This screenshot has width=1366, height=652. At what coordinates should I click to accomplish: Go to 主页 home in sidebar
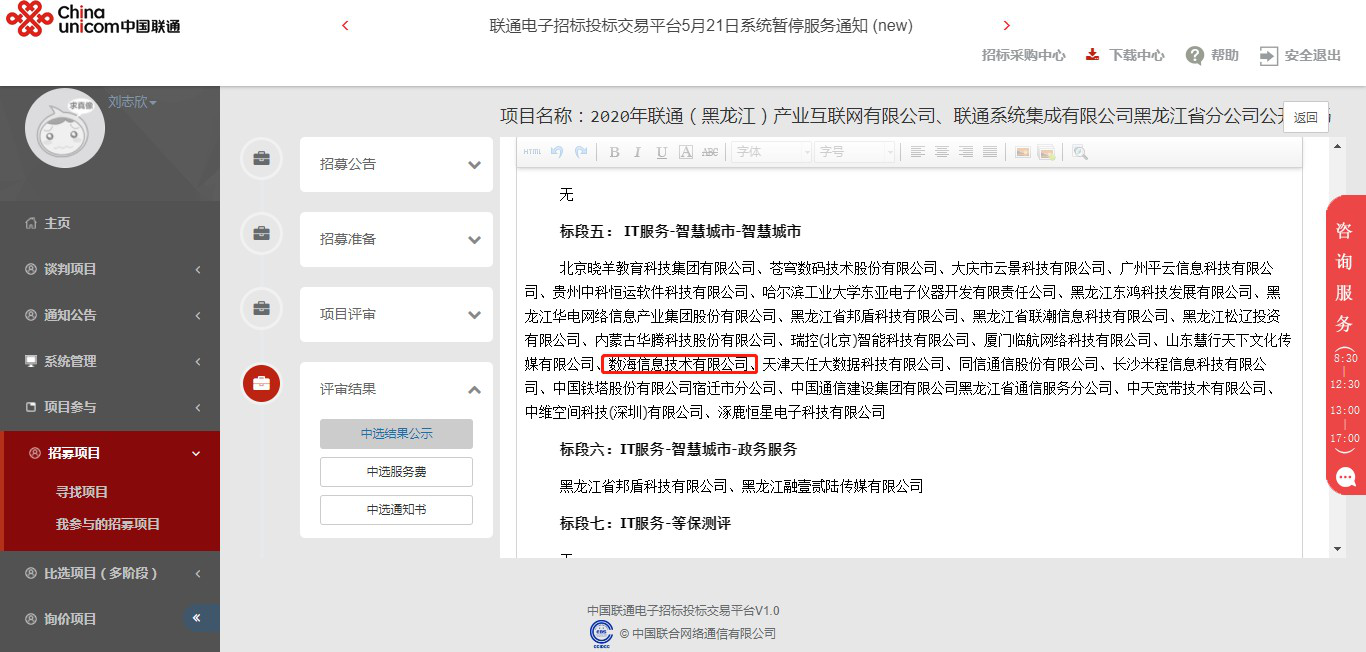click(x=110, y=223)
